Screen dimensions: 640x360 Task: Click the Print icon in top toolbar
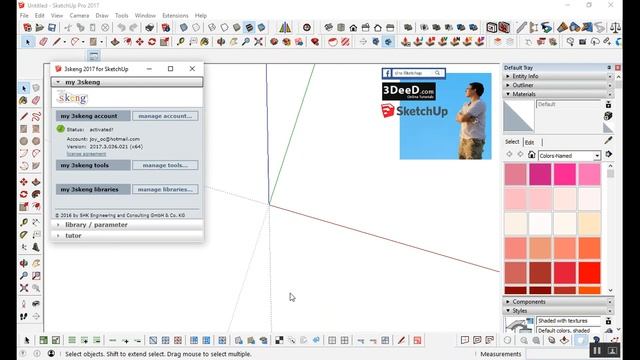tap(149, 28)
